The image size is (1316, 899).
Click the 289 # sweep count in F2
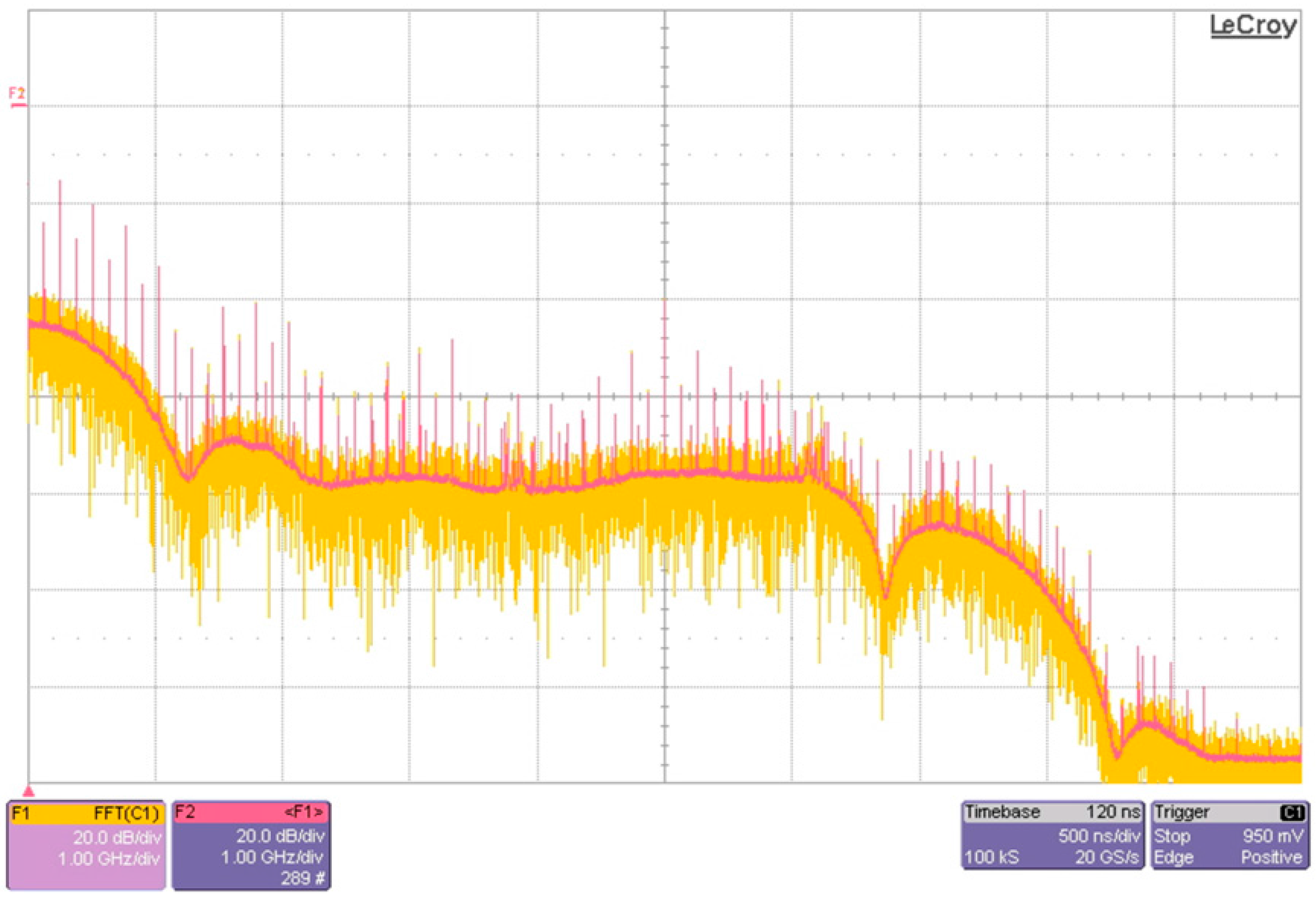[x=303, y=879]
